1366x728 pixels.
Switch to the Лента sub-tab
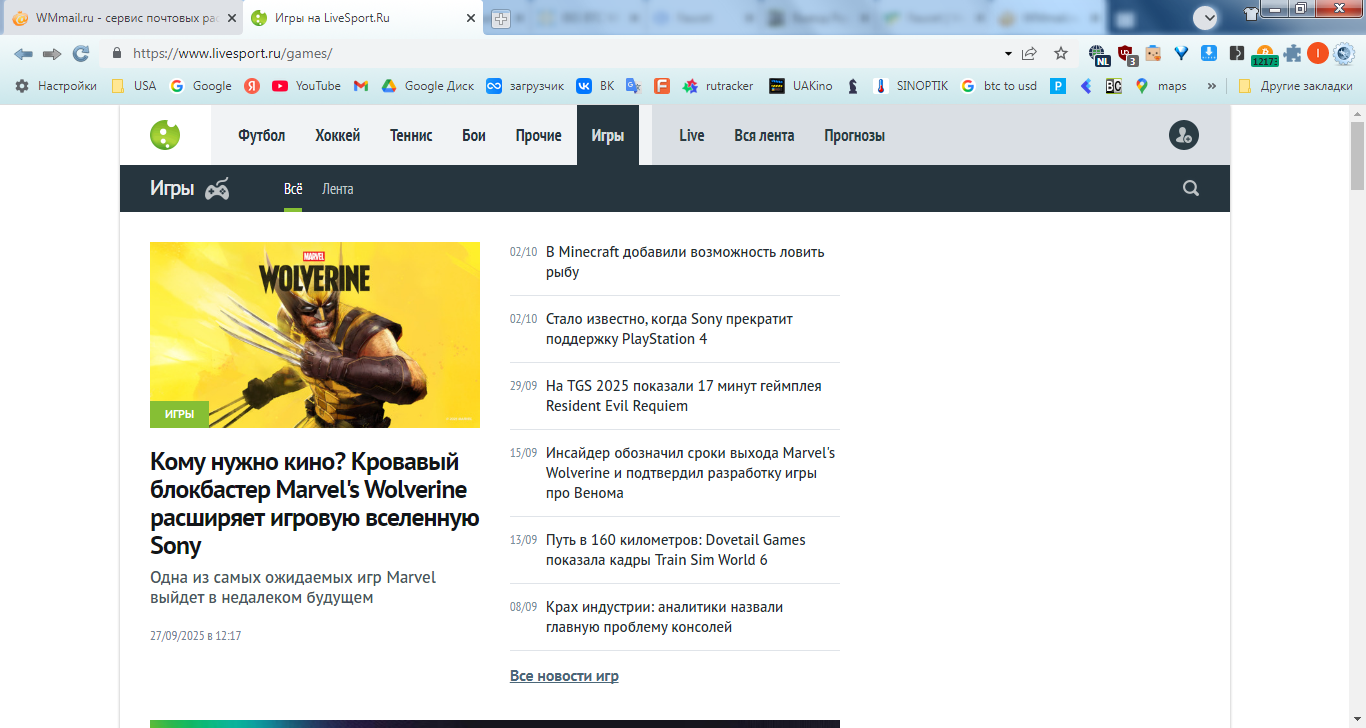click(x=338, y=189)
